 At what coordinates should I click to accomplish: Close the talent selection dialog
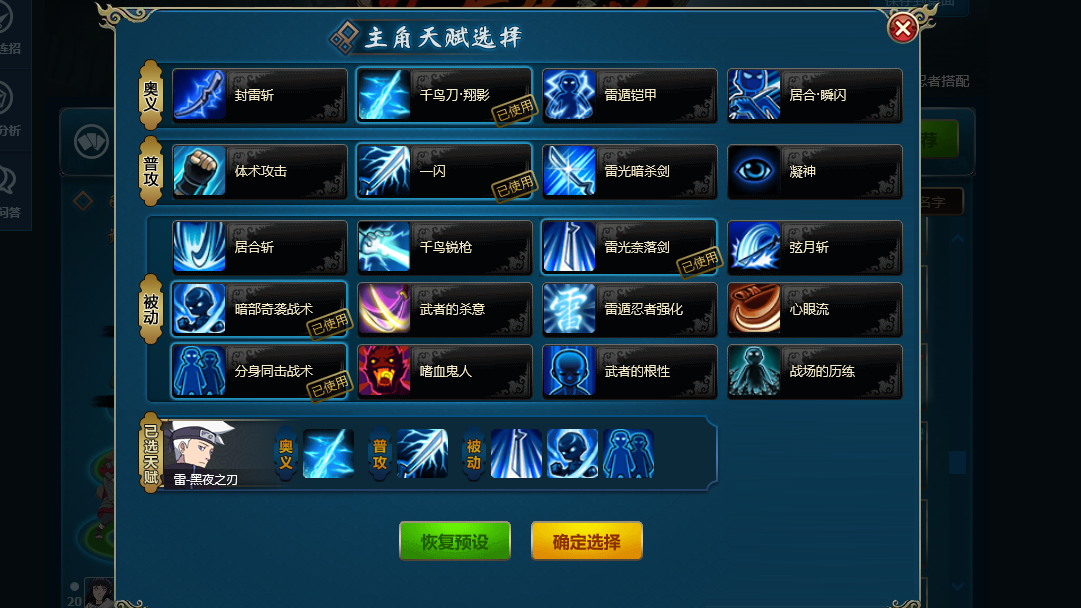click(x=902, y=28)
